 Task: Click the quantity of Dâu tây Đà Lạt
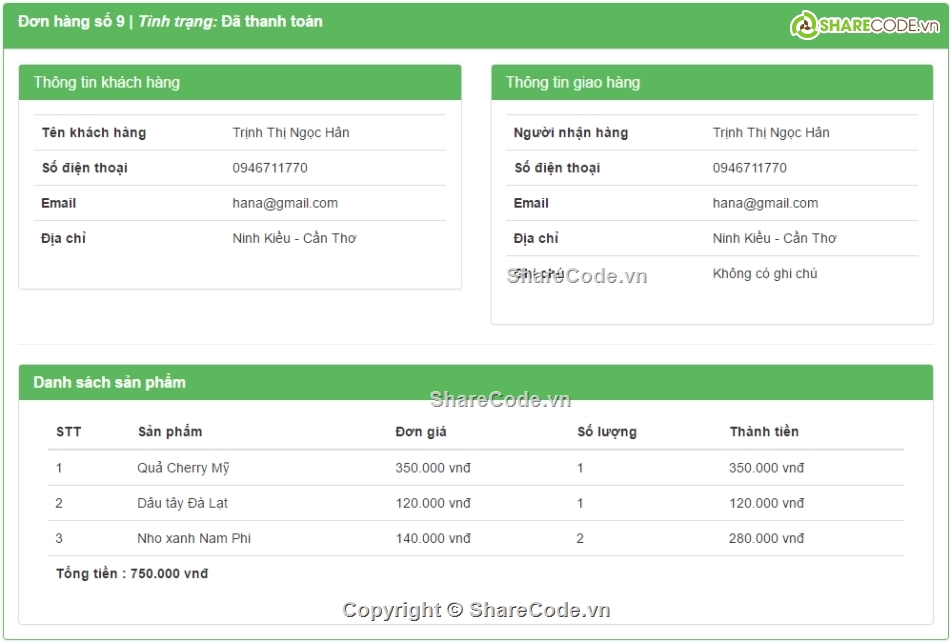coord(580,503)
